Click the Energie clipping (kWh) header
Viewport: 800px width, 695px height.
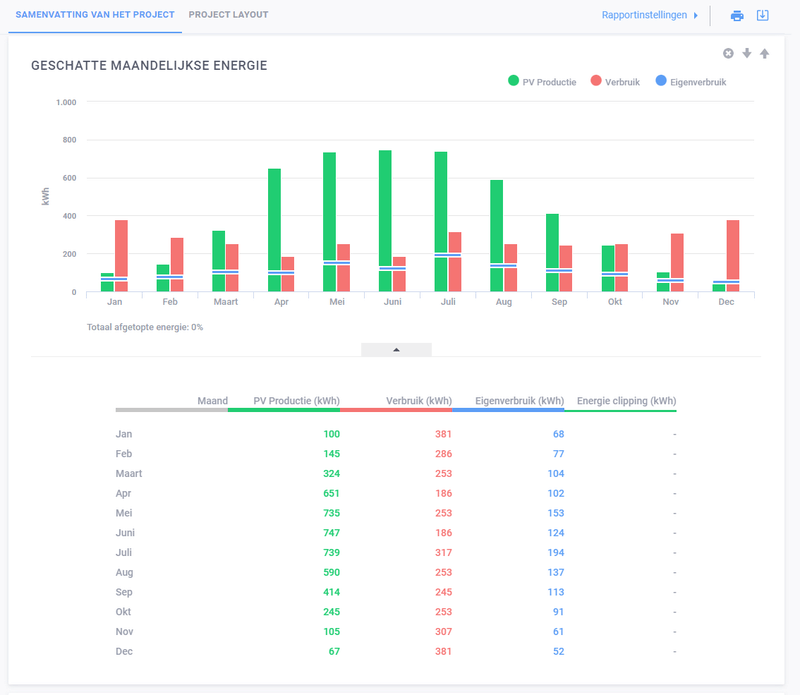click(626, 401)
